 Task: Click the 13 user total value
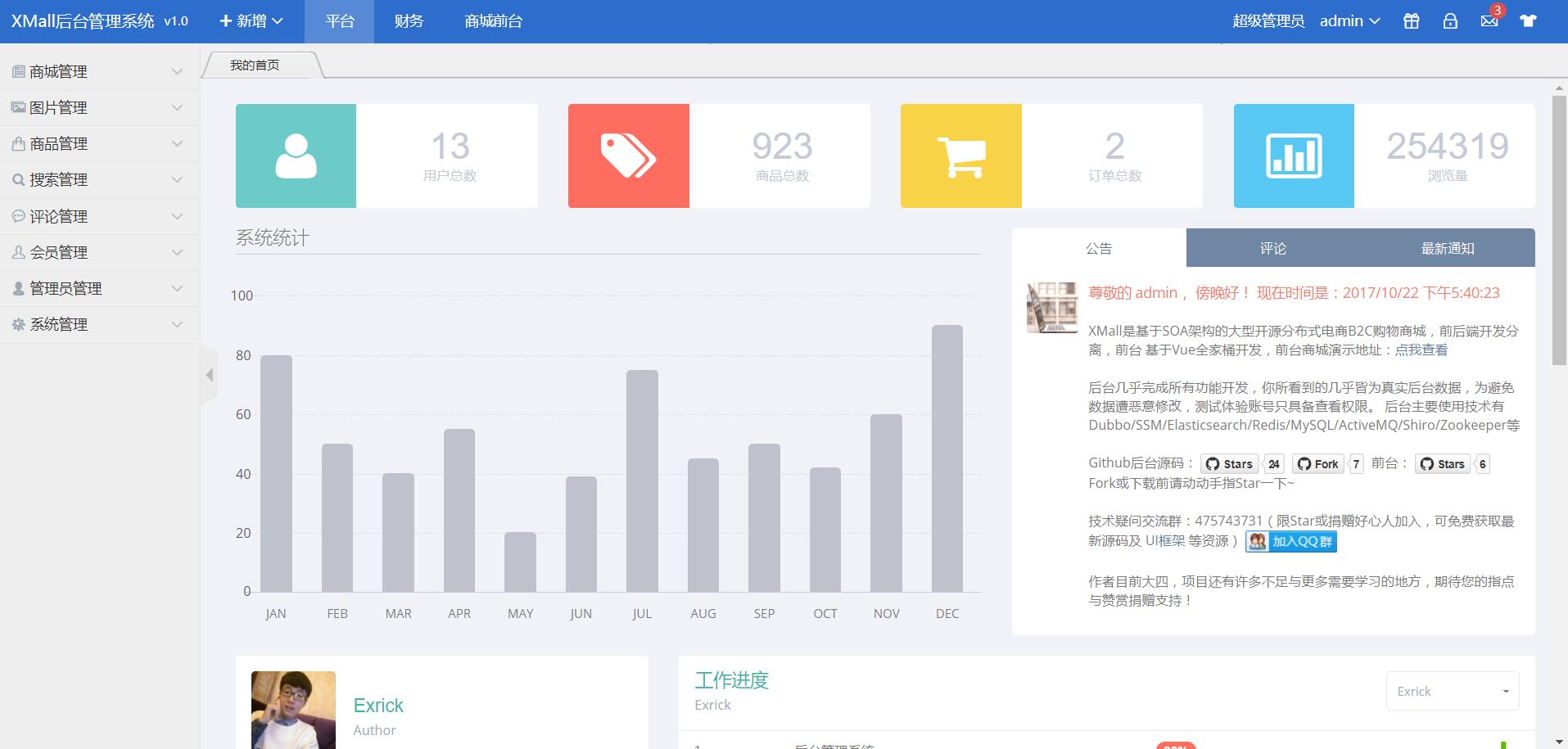click(450, 147)
